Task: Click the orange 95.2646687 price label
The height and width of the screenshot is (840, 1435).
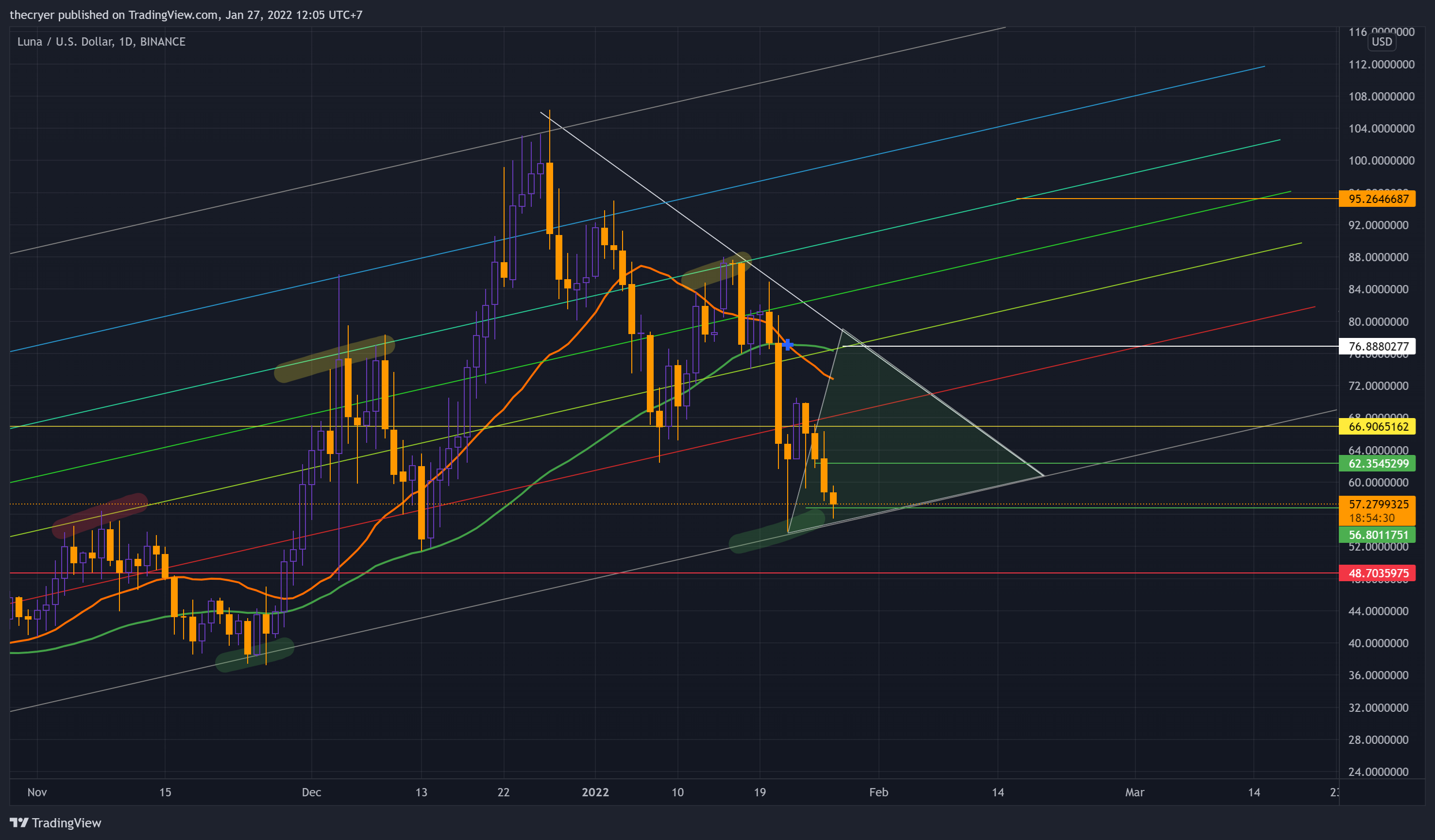Action: pyautogui.click(x=1377, y=199)
